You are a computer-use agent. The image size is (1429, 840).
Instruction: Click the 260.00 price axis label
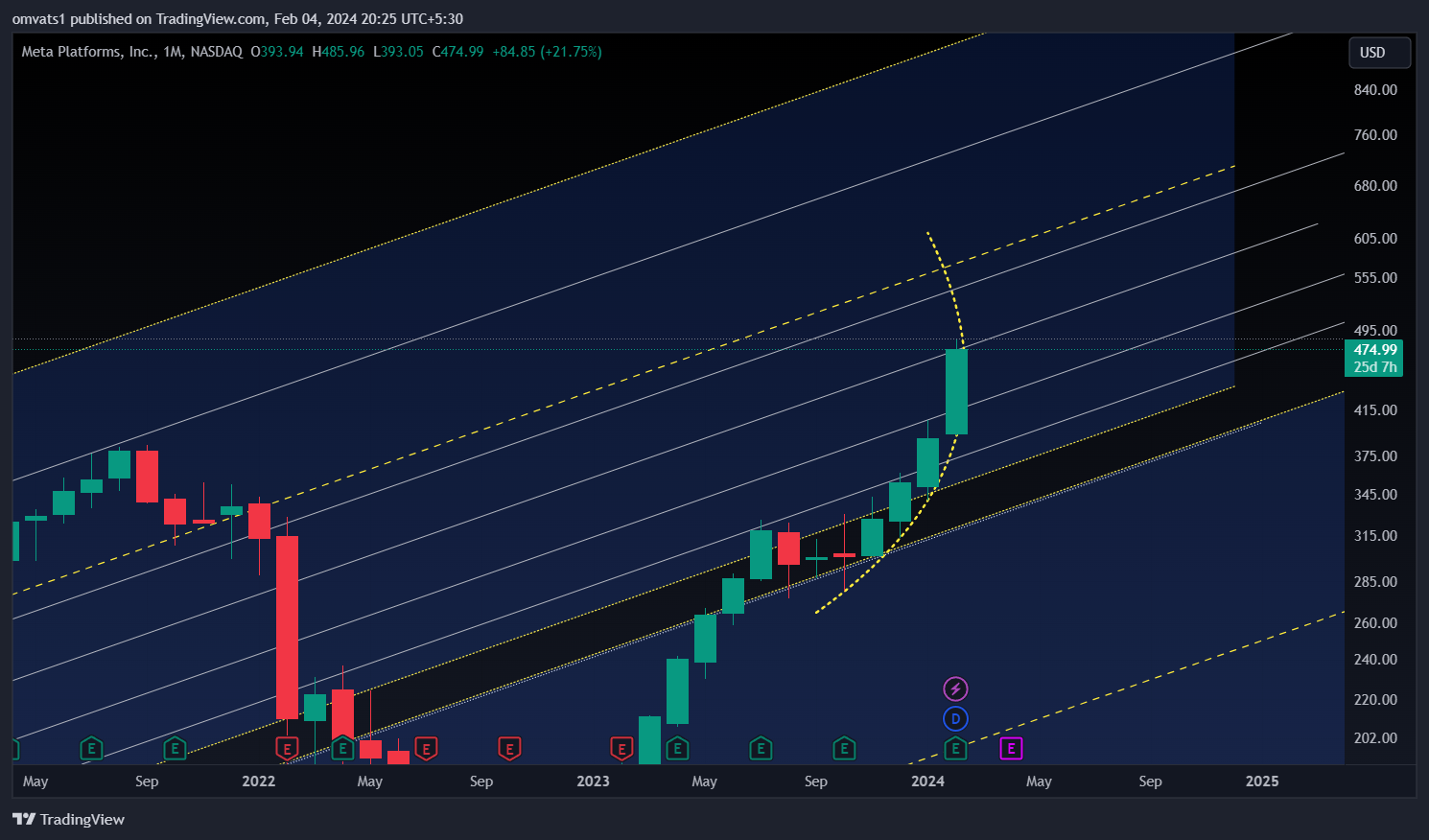(x=1375, y=622)
